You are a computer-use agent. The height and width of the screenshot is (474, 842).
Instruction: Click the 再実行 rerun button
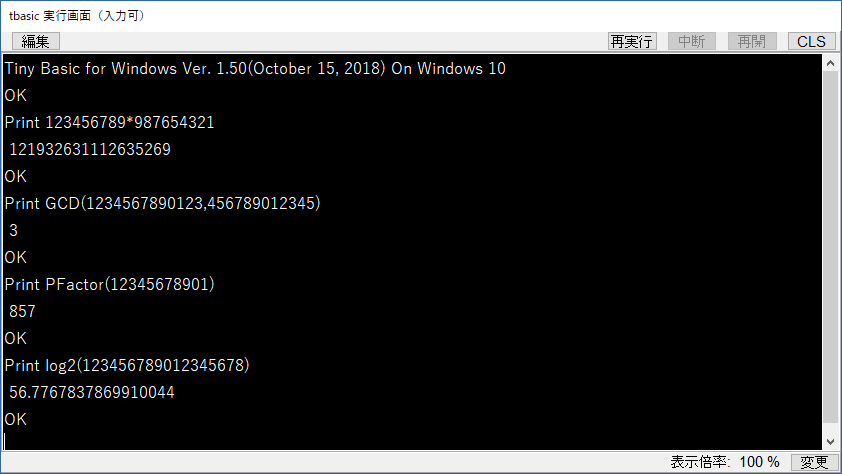pos(632,41)
